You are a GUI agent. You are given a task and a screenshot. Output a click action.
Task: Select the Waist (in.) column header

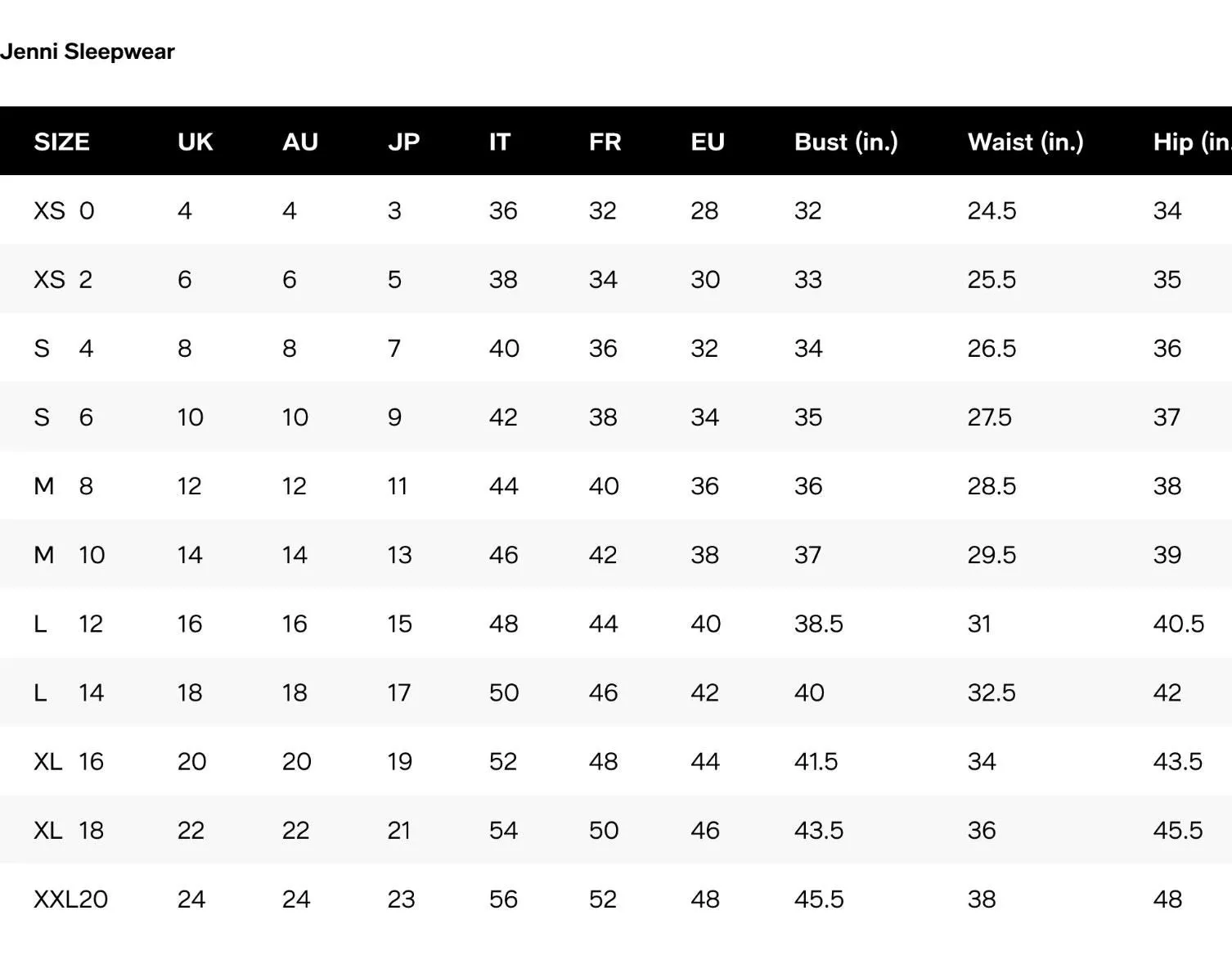(1025, 142)
